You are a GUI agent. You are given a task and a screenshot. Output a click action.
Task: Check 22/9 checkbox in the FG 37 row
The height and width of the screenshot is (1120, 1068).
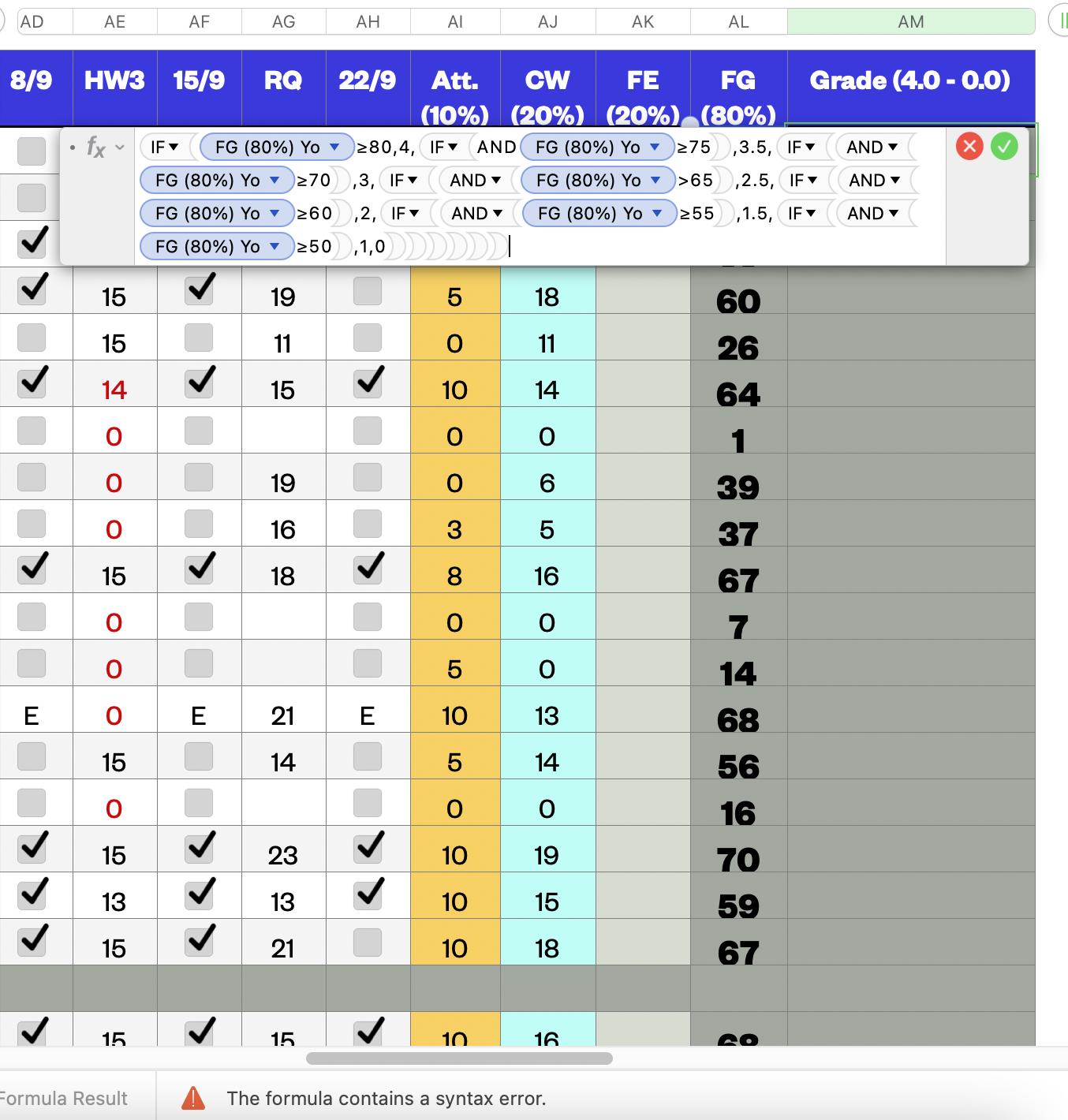[368, 524]
